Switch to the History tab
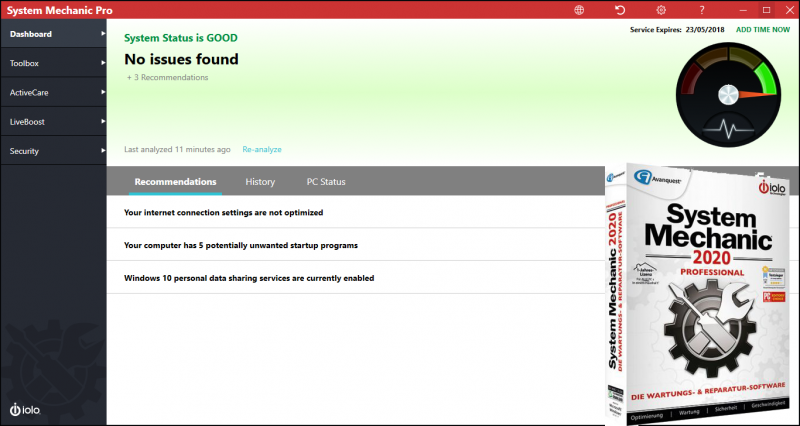The height and width of the screenshot is (426, 800). 260,182
